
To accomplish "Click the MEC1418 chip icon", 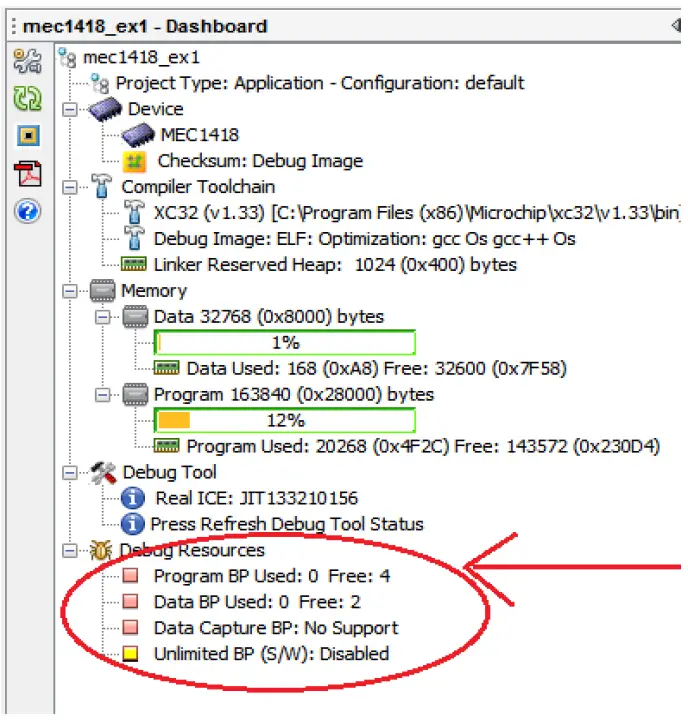I will 138,135.
